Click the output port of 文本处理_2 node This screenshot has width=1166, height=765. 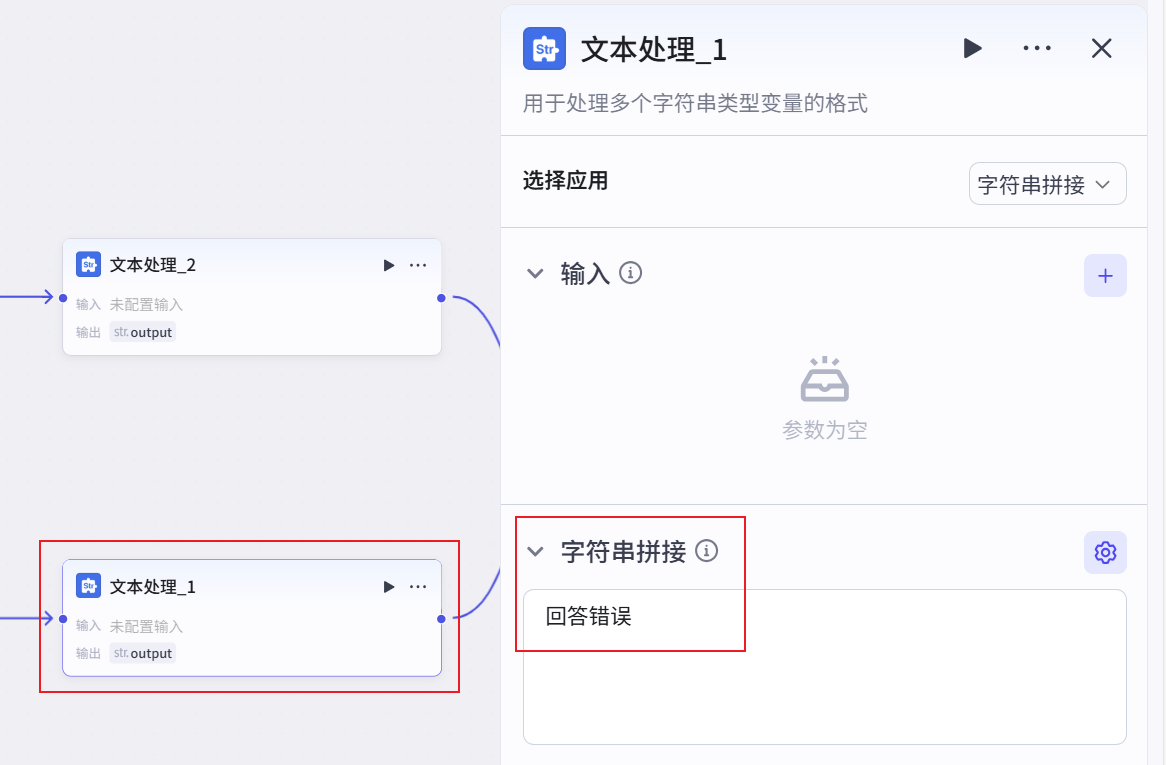(x=441, y=297)
